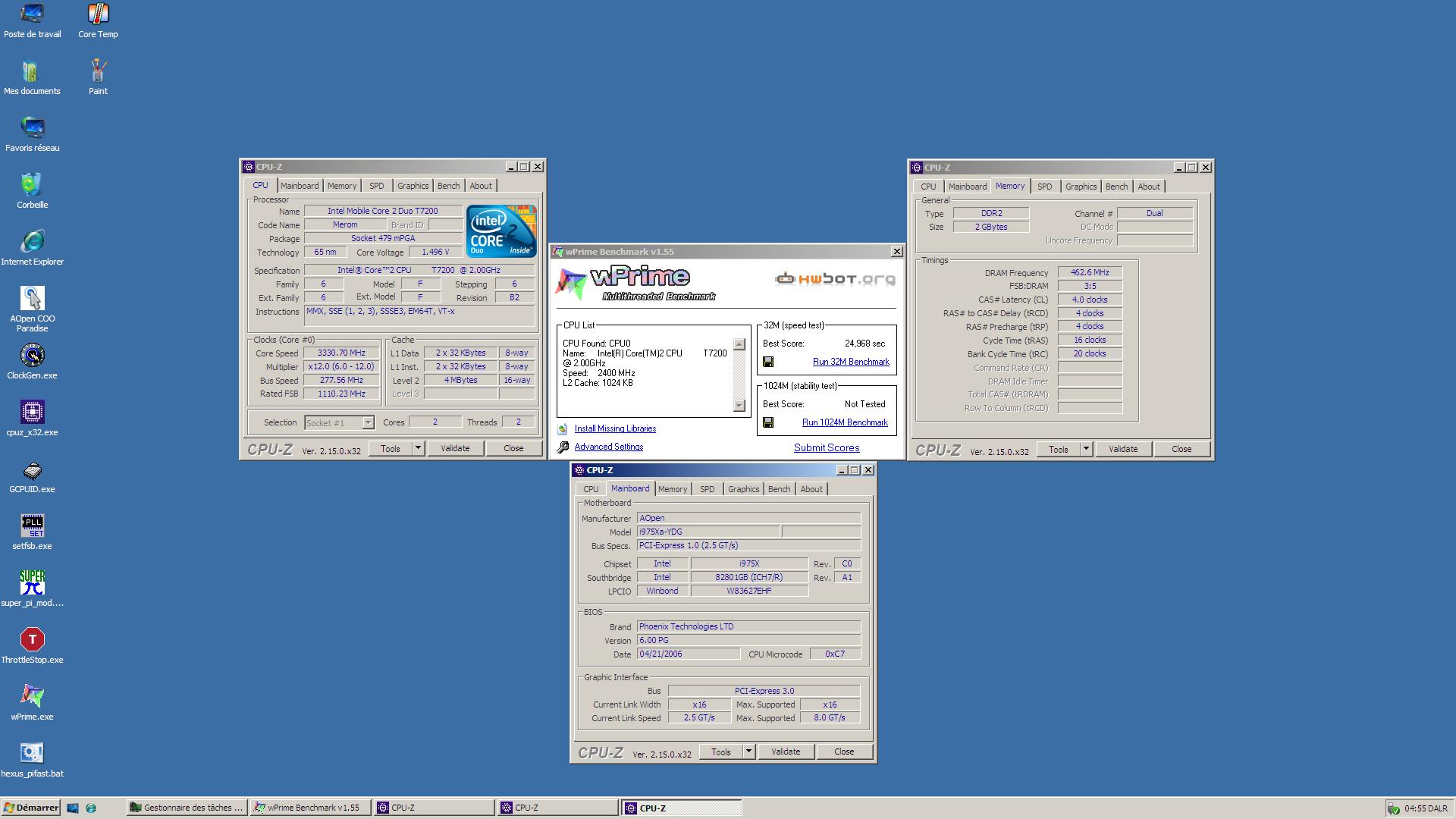
Task: Click CPU List scrollbar up arrow
Action: click(x=739, y=344)
